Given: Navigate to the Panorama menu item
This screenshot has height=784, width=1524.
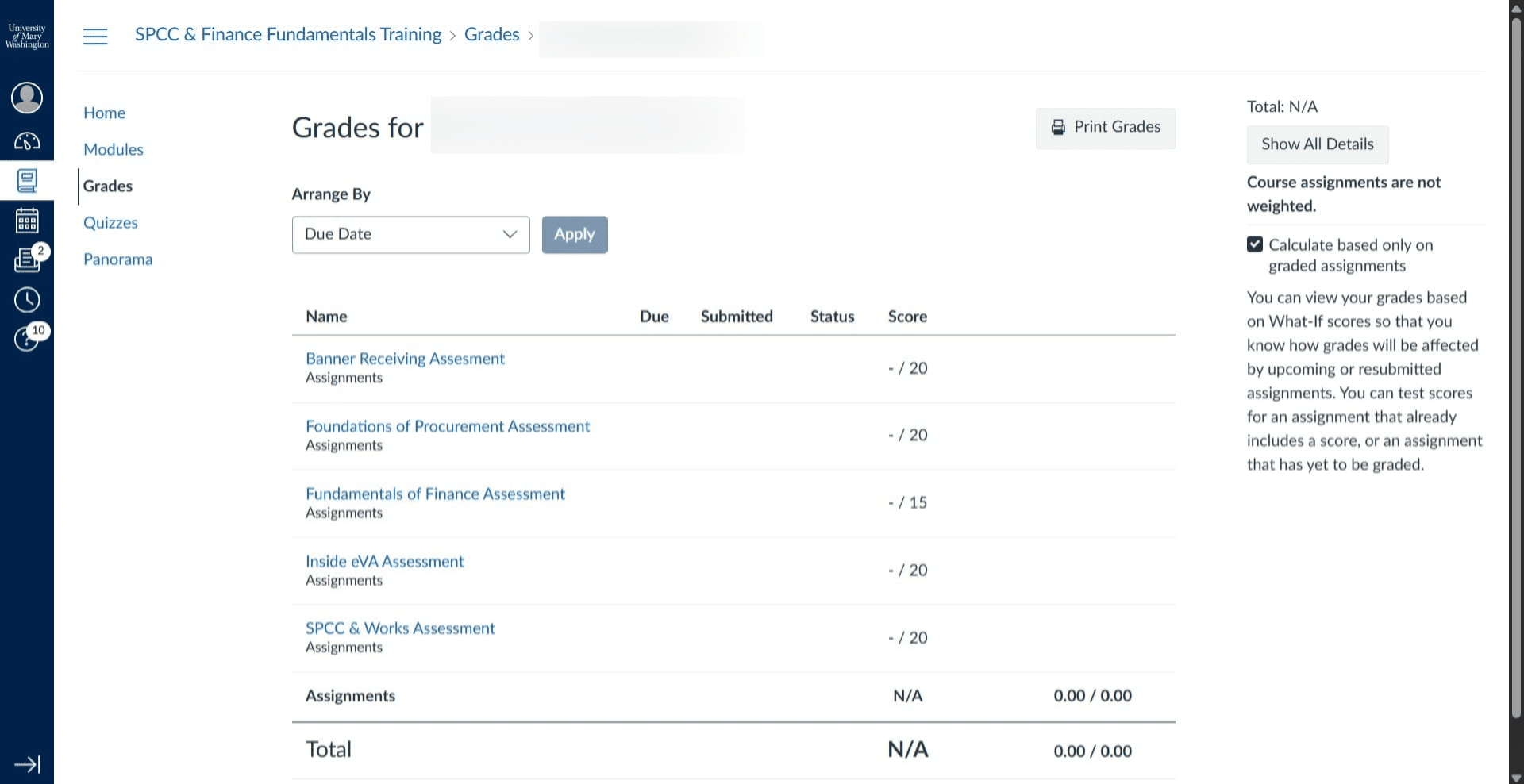Looking at the screenshot, I should point(117,259).
